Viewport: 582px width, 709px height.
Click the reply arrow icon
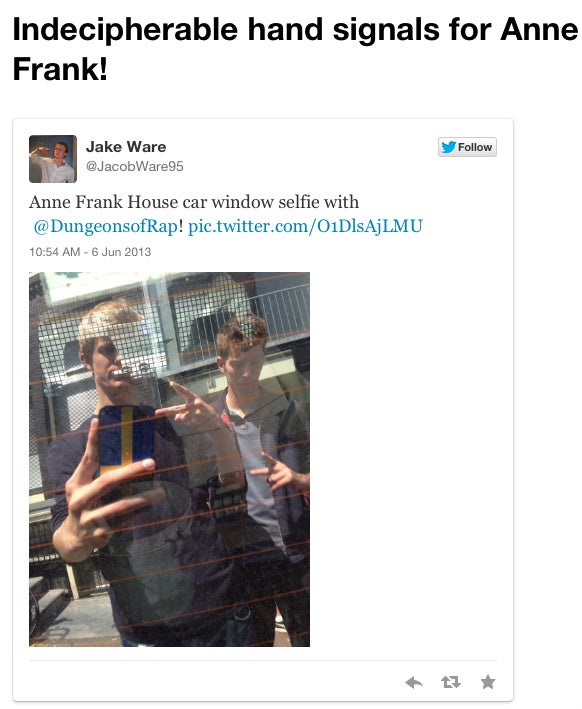[x=414, y=682]
